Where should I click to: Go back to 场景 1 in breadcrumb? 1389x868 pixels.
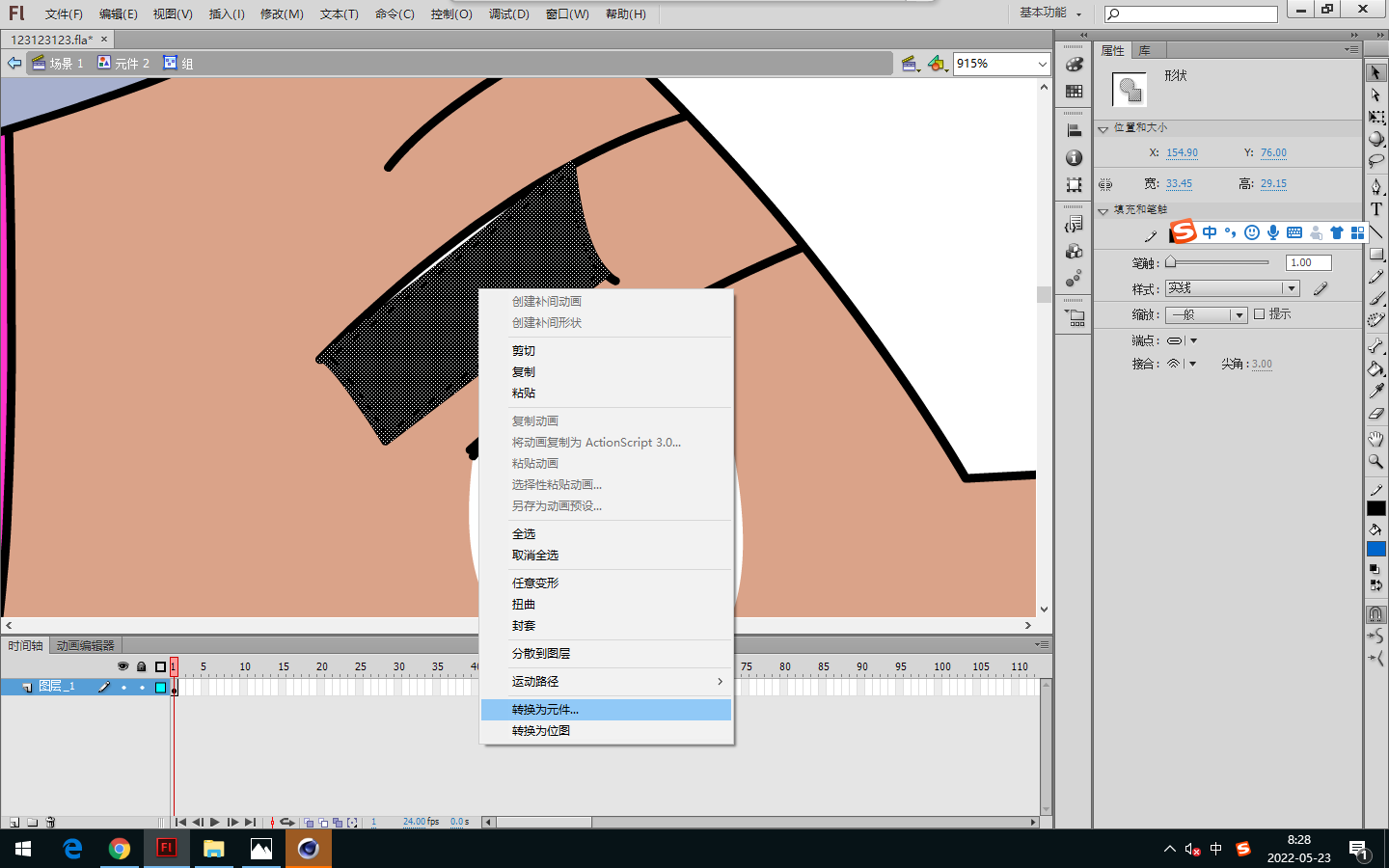[58, 64]
